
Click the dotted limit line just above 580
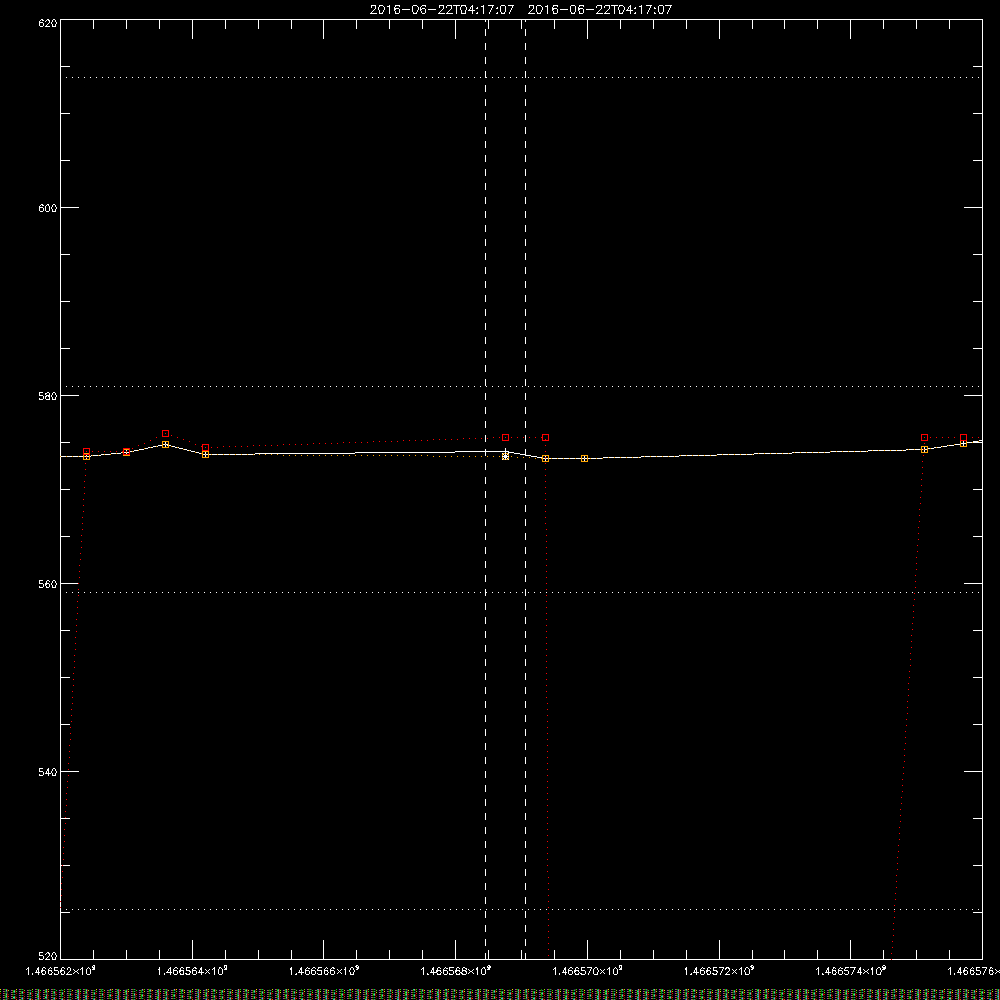[521, 386]
